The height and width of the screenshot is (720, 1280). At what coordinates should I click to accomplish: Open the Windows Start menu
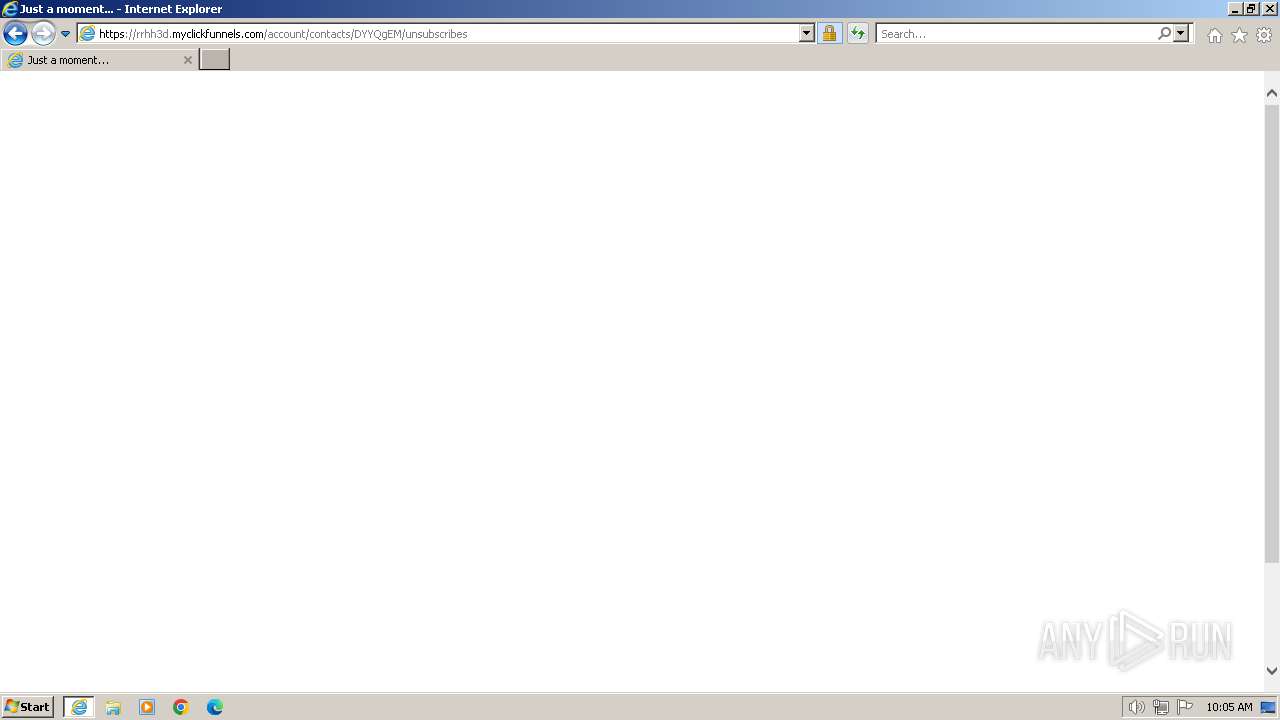pos(28,707)
